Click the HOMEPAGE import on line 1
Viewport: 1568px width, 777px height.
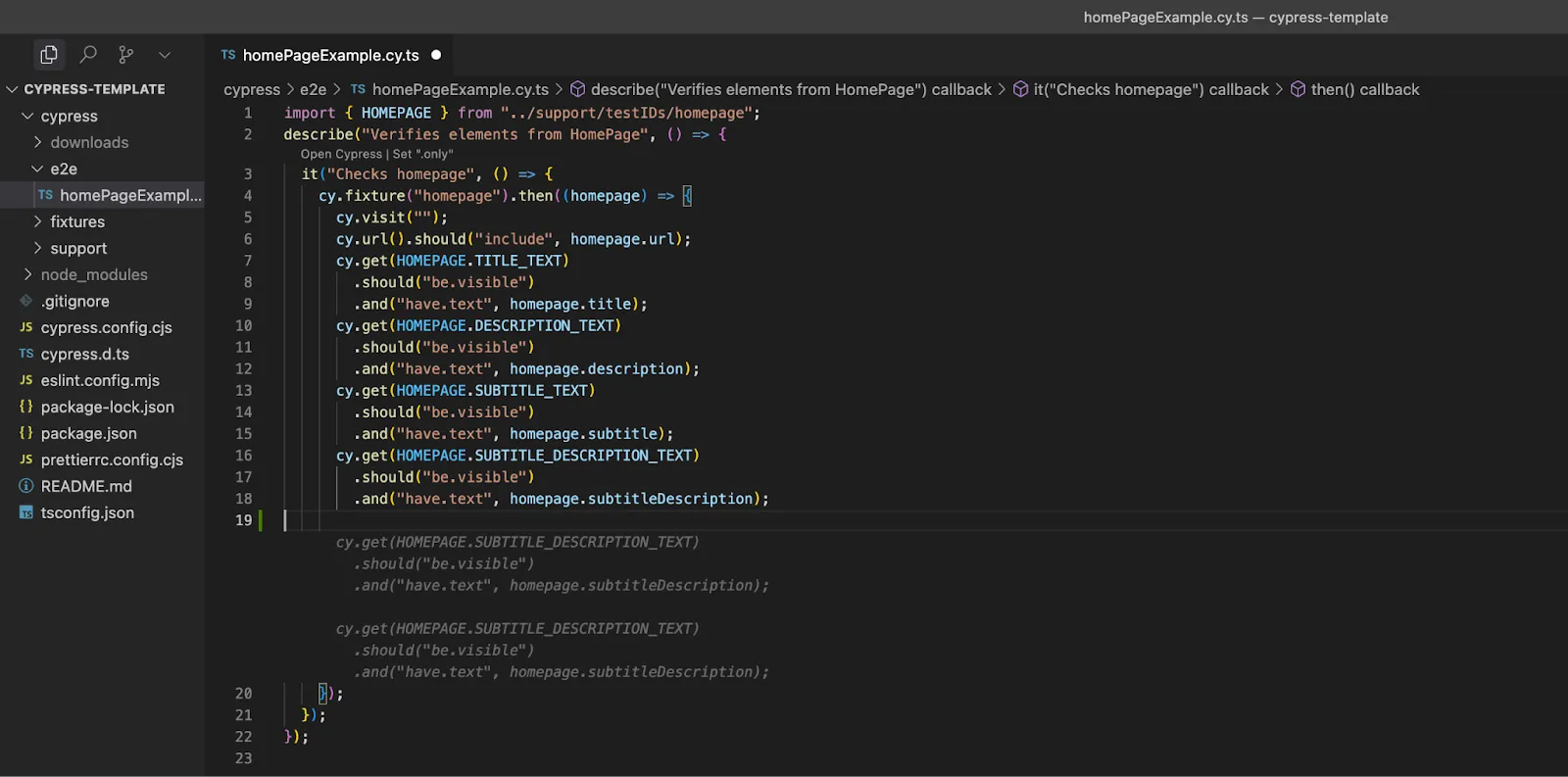click(x=396, y=113)
